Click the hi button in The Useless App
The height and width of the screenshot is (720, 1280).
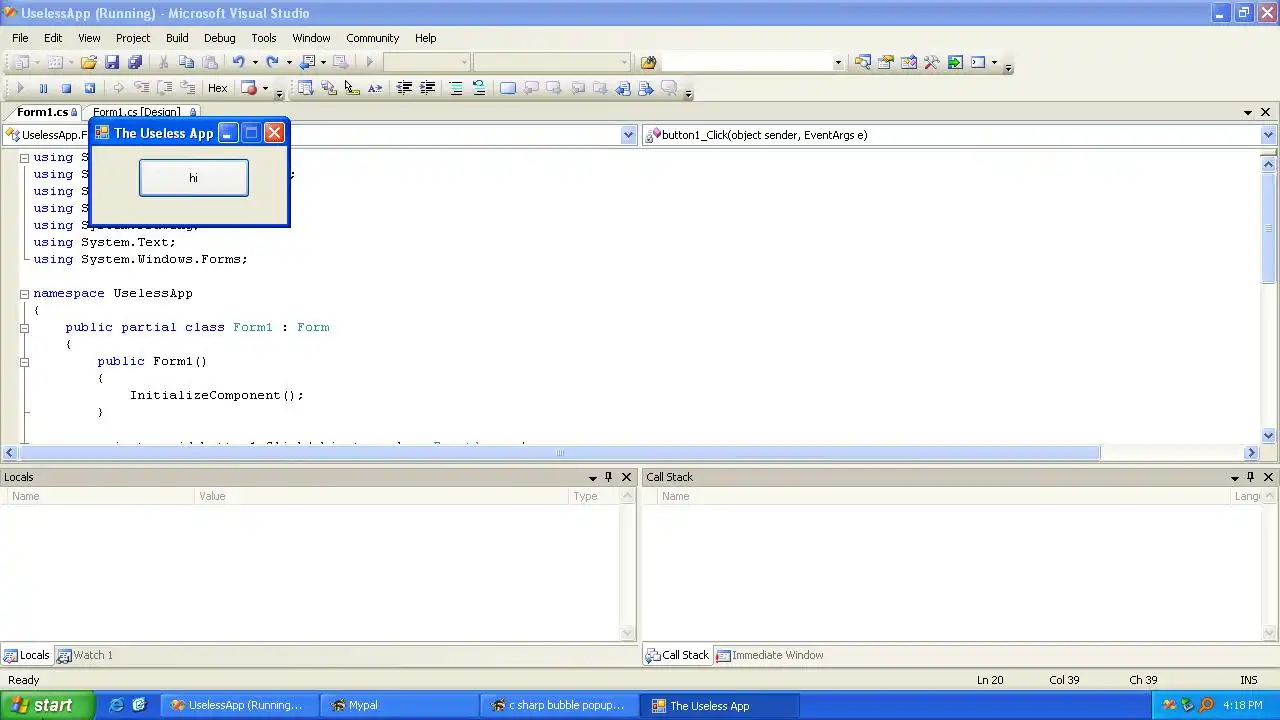[x=193, y=178]
